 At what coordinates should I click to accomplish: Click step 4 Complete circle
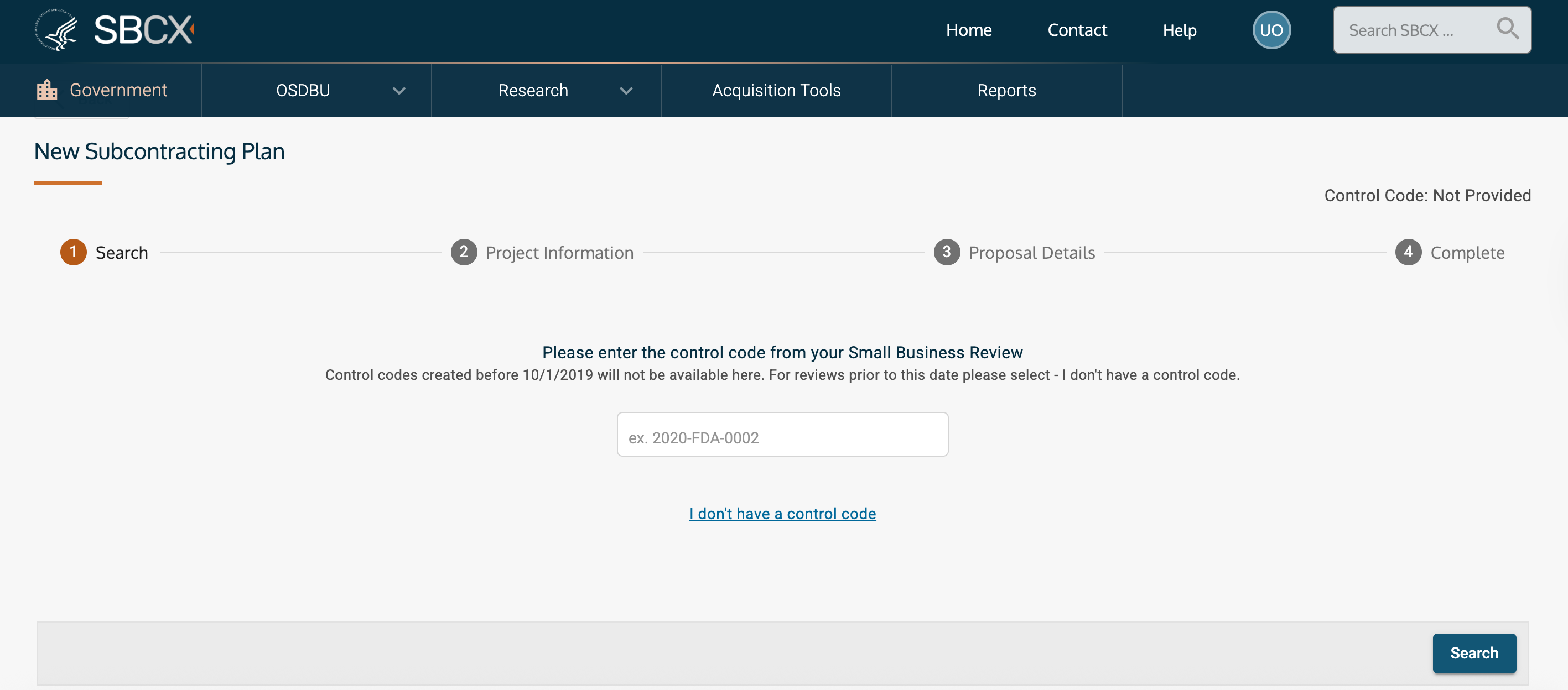click(1408, 252)
